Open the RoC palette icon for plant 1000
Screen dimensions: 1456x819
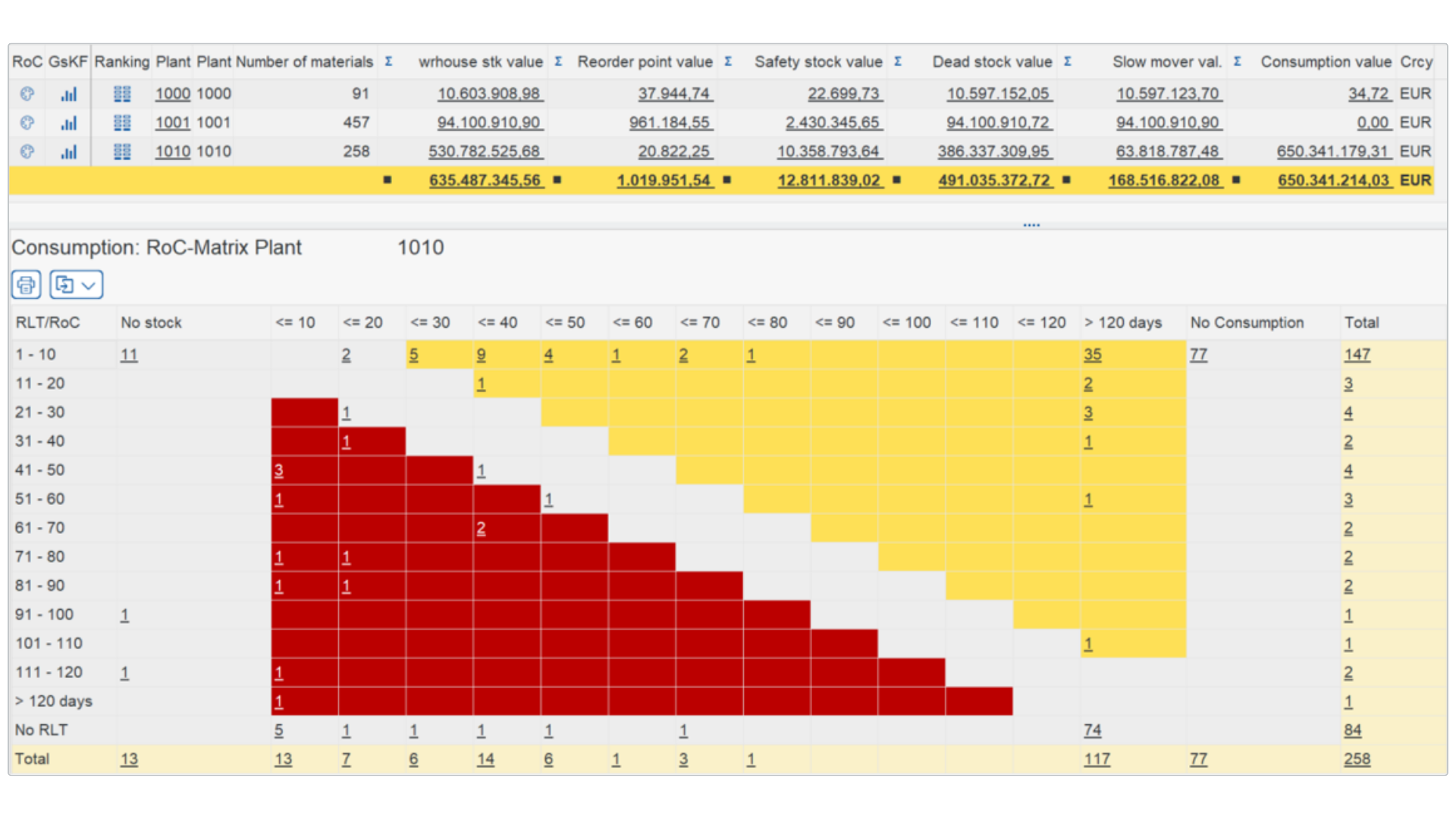click(26, 93)
